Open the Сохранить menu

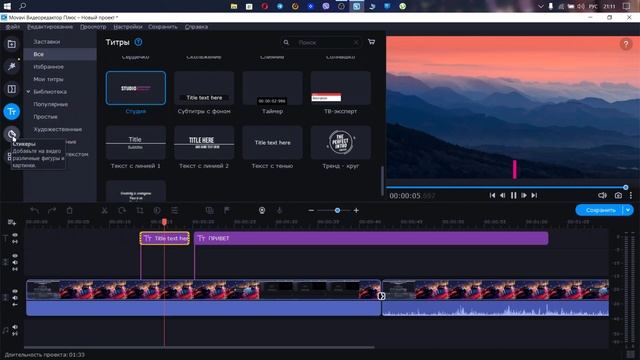[x=163, y=27]
